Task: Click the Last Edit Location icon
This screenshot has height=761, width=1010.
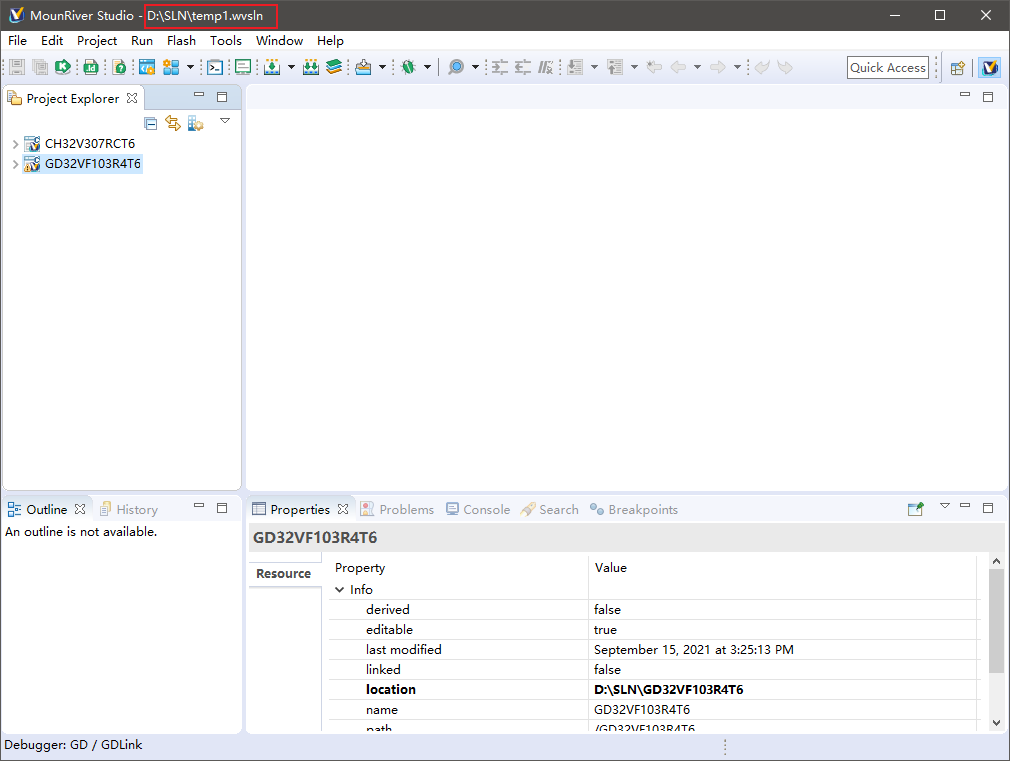Action: click(x=654, y=67)
